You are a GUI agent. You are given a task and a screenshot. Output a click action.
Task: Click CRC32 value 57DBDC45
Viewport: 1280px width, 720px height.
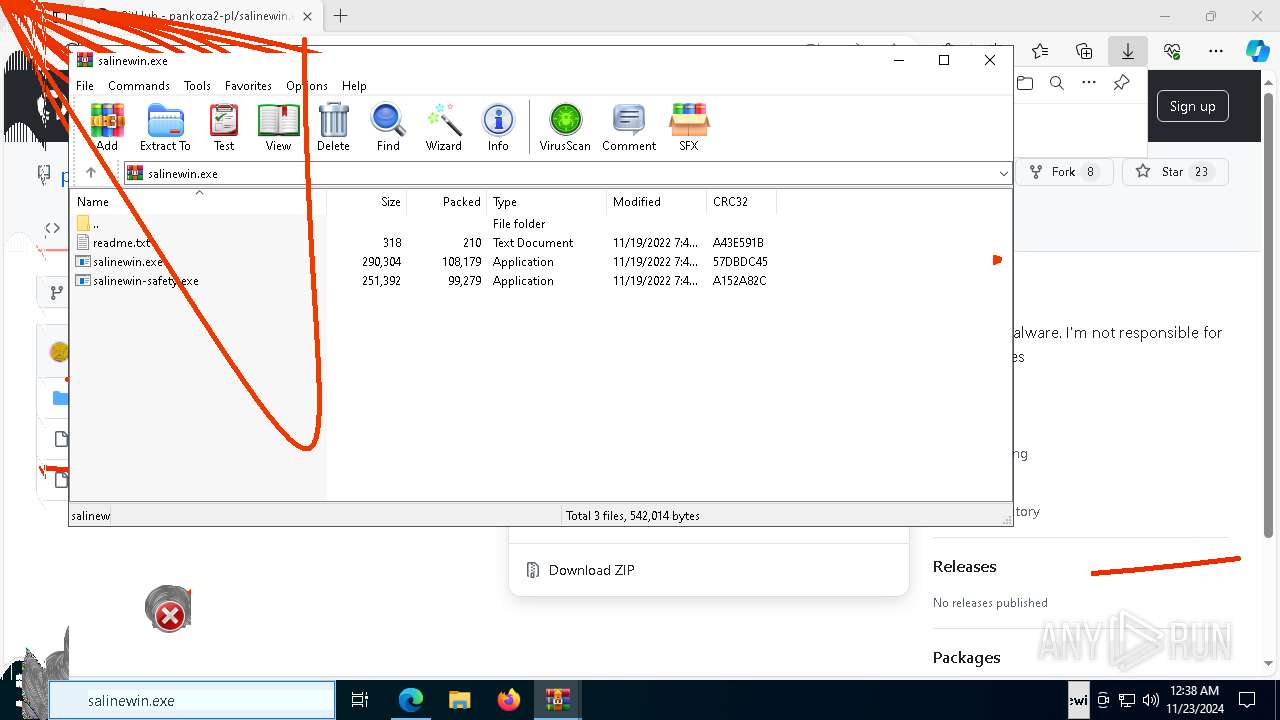click(x=740, y=262)
